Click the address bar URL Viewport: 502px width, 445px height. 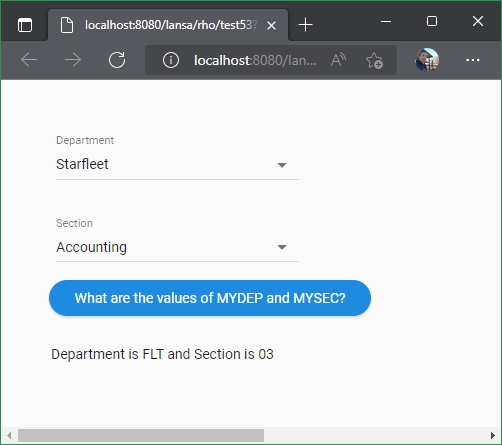click(x=255, y=60)
